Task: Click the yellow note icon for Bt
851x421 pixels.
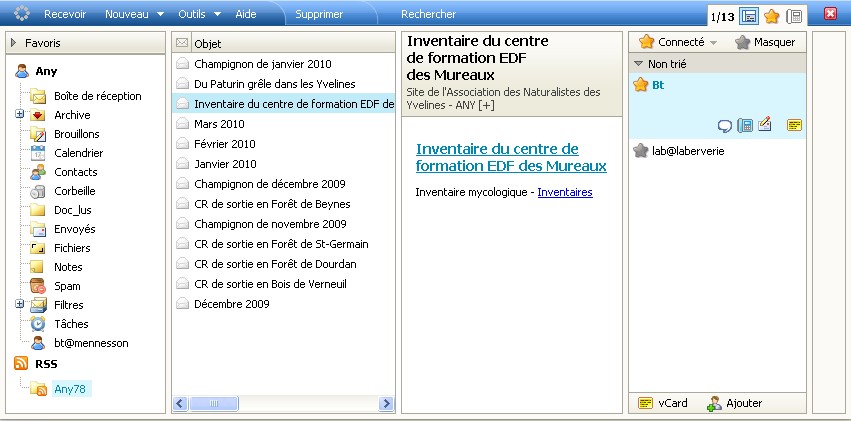Action: 794,125
